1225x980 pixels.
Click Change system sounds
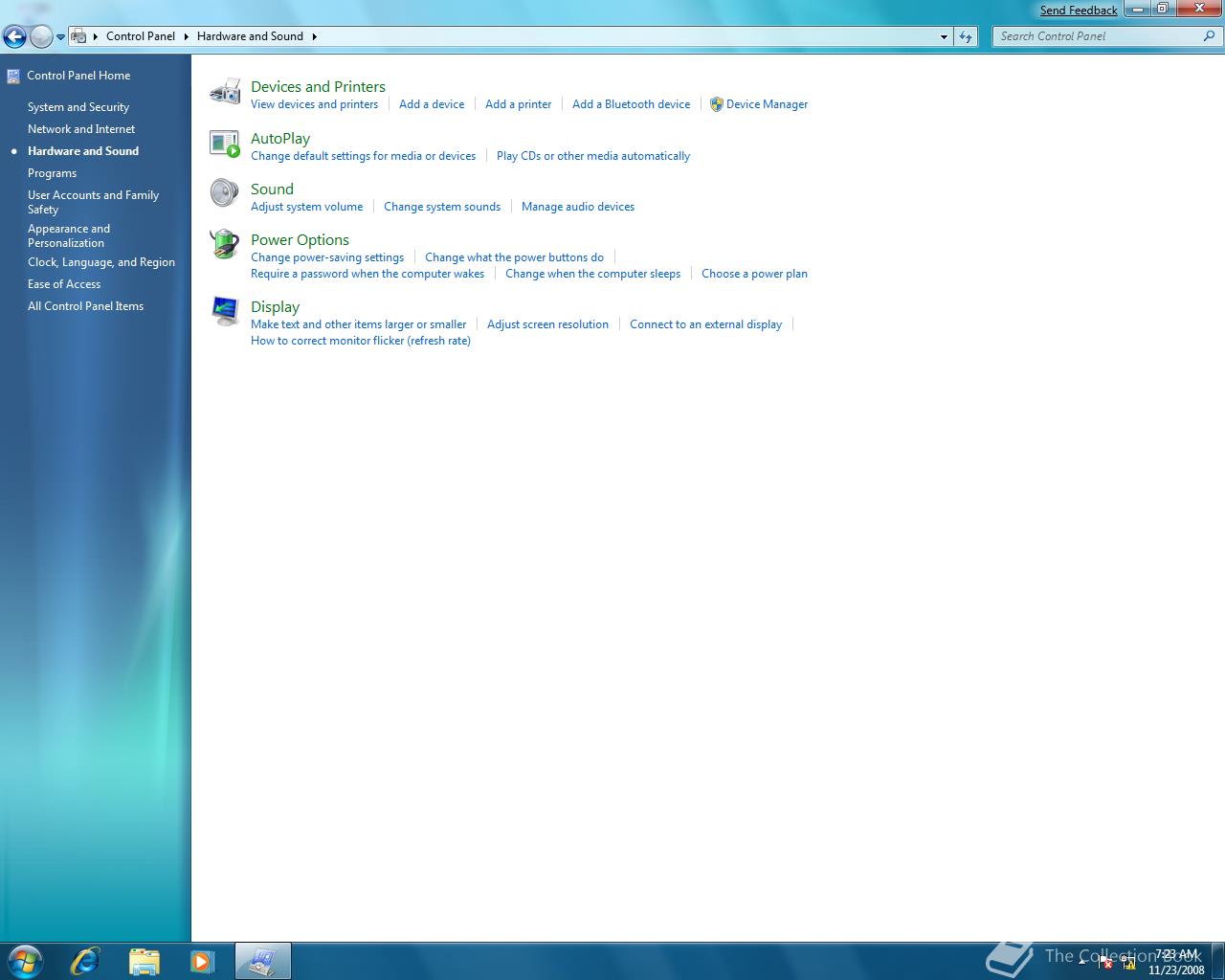[442, 207]
